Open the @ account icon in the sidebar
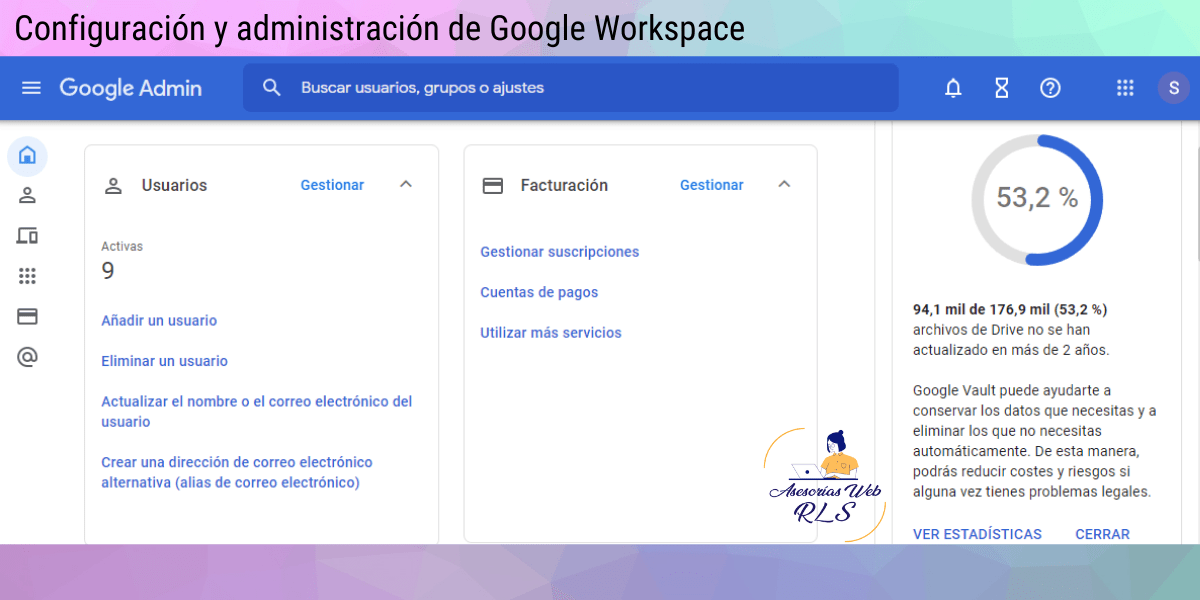 [28, 357]
